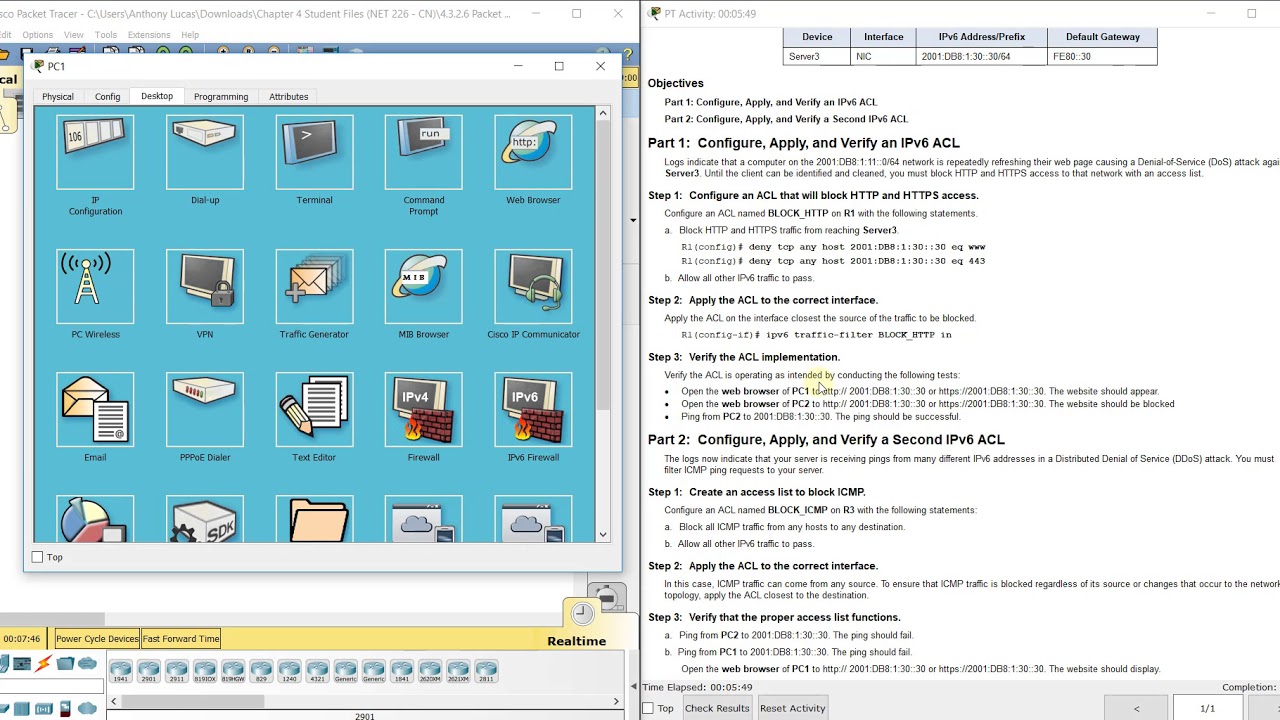1280x720 pixels.
Task: Open the IPv6 Firewall app
Action: (x=533, y=409)
